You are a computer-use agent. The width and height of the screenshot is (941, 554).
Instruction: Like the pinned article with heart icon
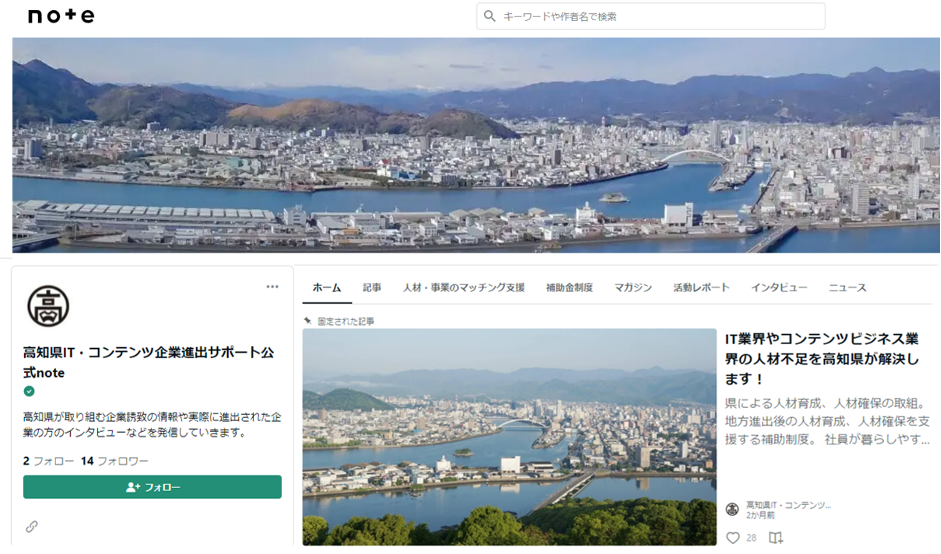pyautogui.click(x=733, y=537)
